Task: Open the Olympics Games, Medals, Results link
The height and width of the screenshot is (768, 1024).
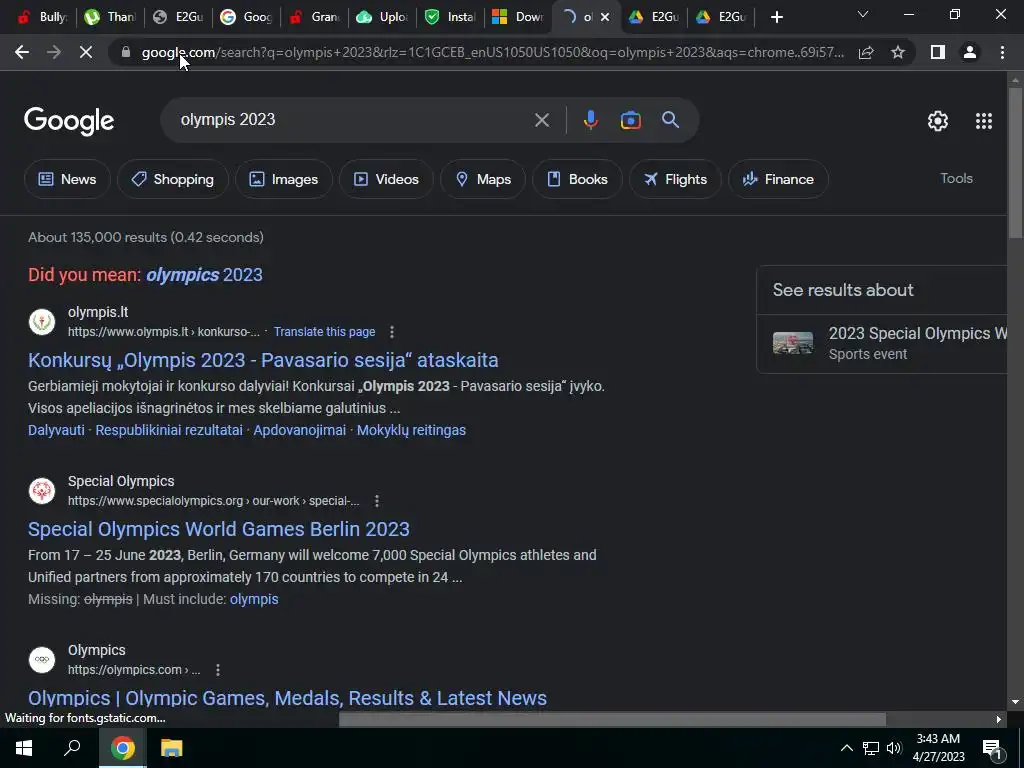Action: pyautogui.click(x=287, y=698)
